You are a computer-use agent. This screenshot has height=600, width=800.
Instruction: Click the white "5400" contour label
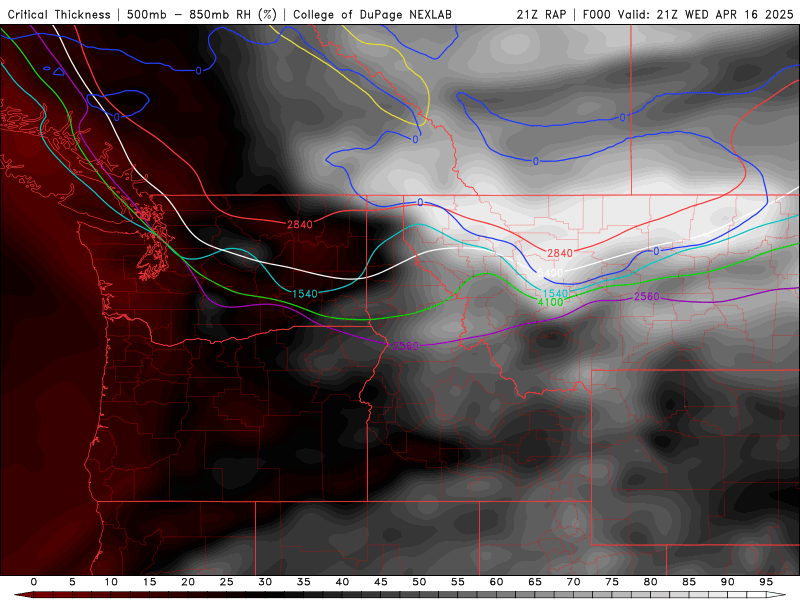550,273
